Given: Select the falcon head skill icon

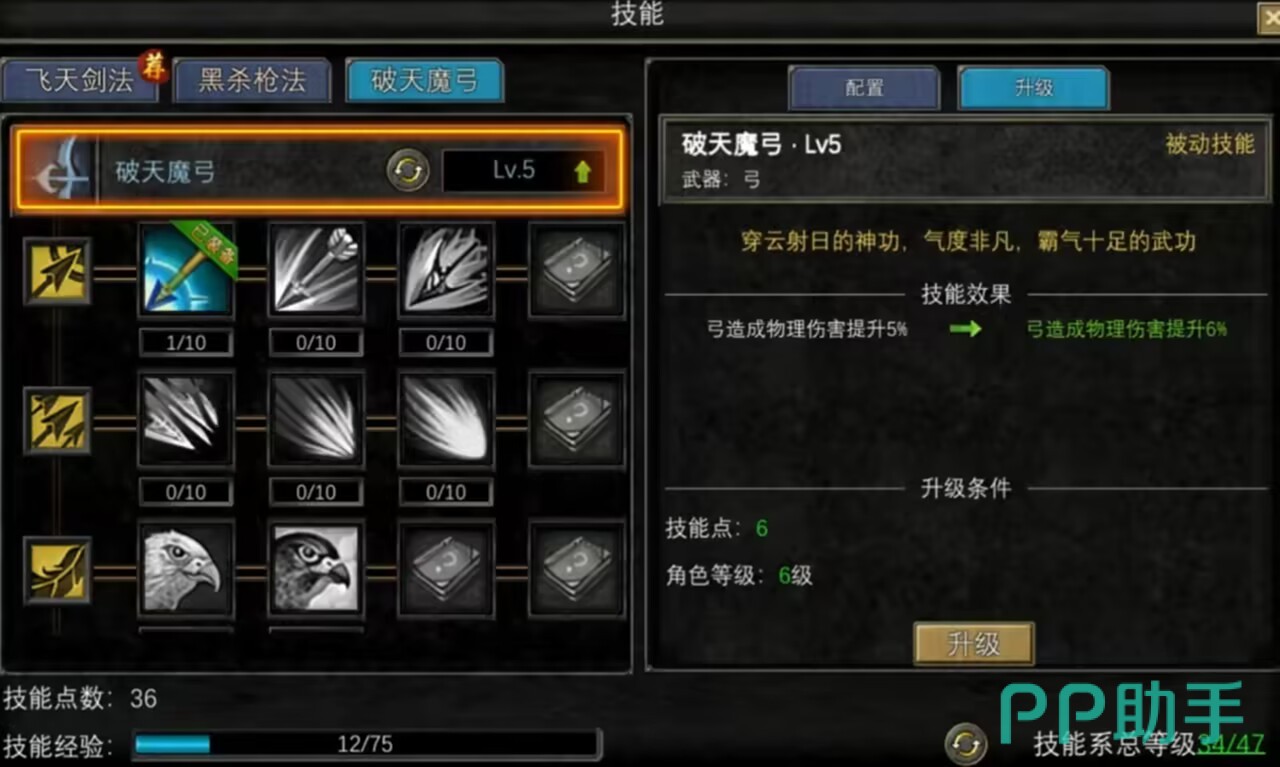Looking at the screenshot, I should pyautogui.click(x=316, y=568).
